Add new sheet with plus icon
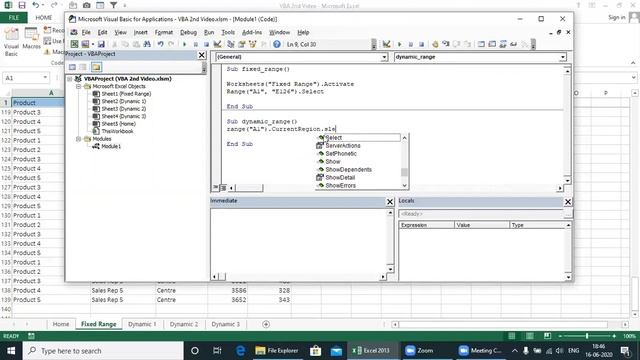640x360 pixels. pyautogui.click(x=266, y=324)
